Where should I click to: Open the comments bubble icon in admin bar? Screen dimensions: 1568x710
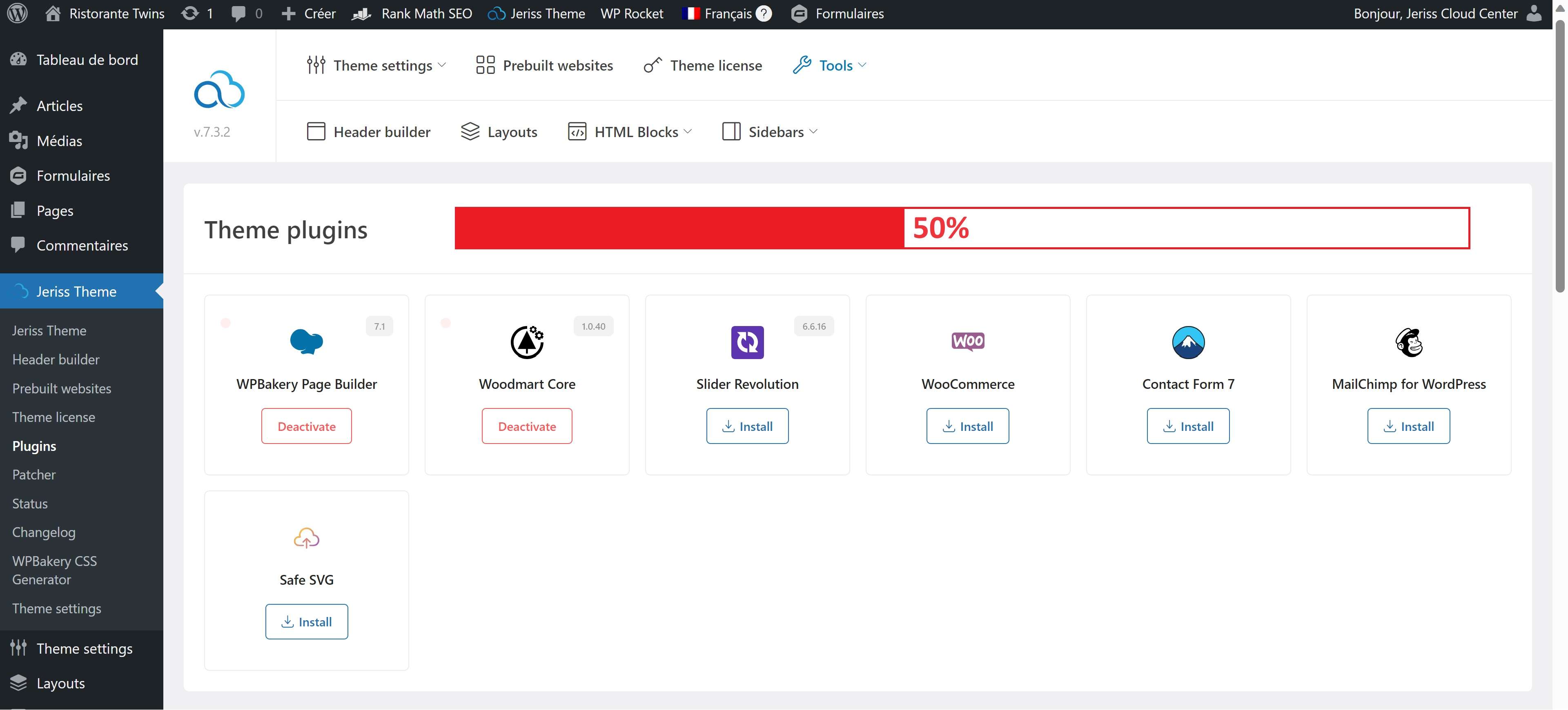coord(238,14)
